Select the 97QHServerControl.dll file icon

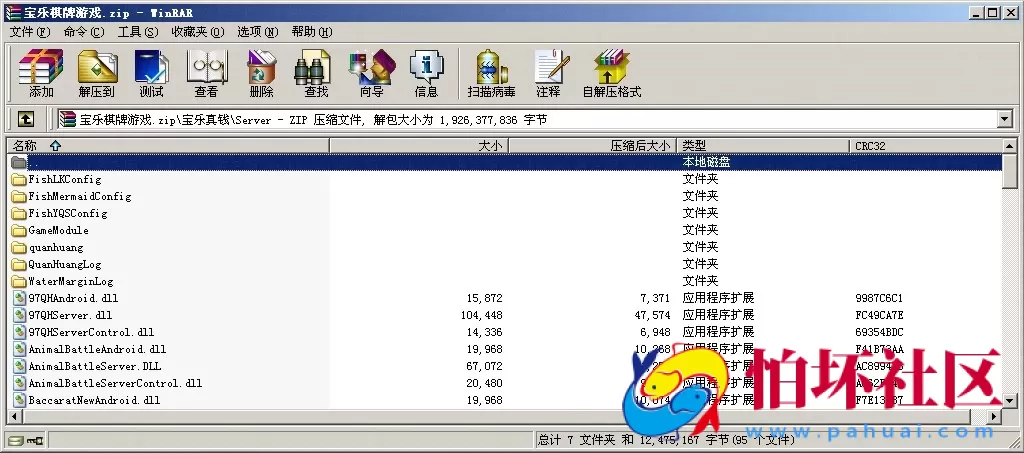[19, 332]
